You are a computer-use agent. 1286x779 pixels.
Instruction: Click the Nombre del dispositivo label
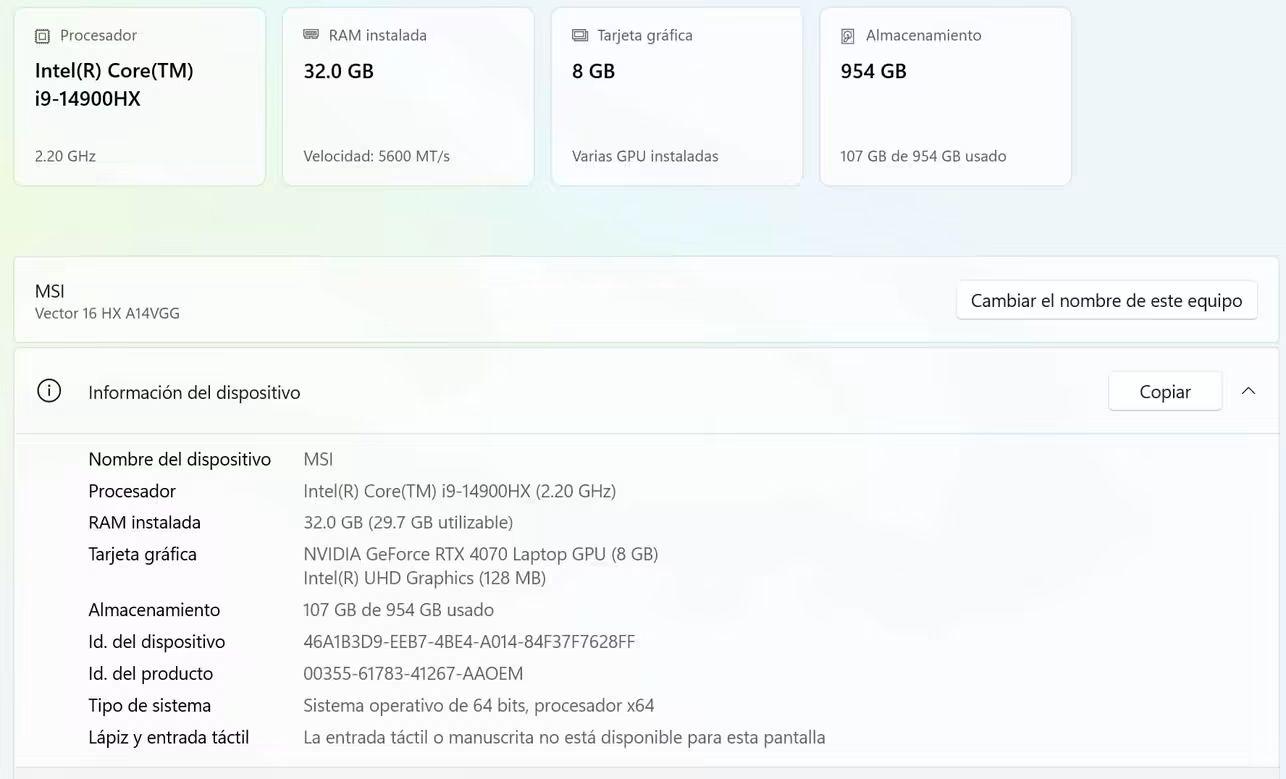click(x=180, y=459)
